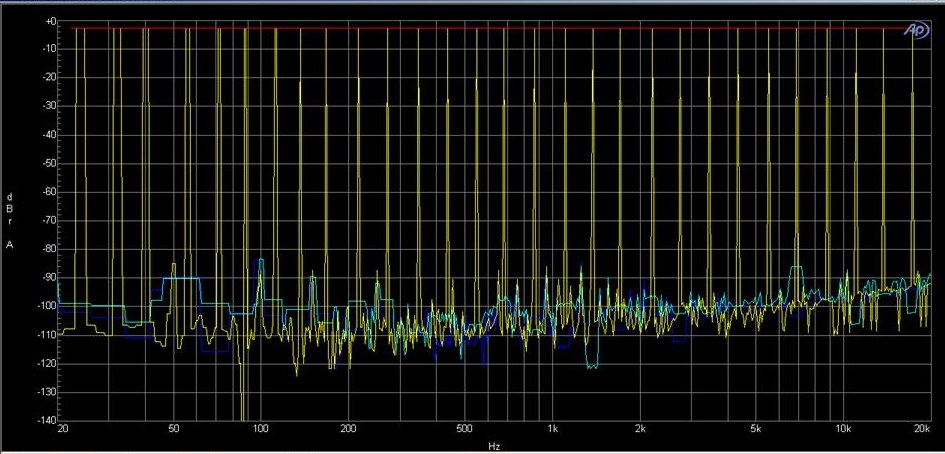Screen dimensions: 945x454
Task: Select the -70 label on the dBr axis
Action: point(49,221)
